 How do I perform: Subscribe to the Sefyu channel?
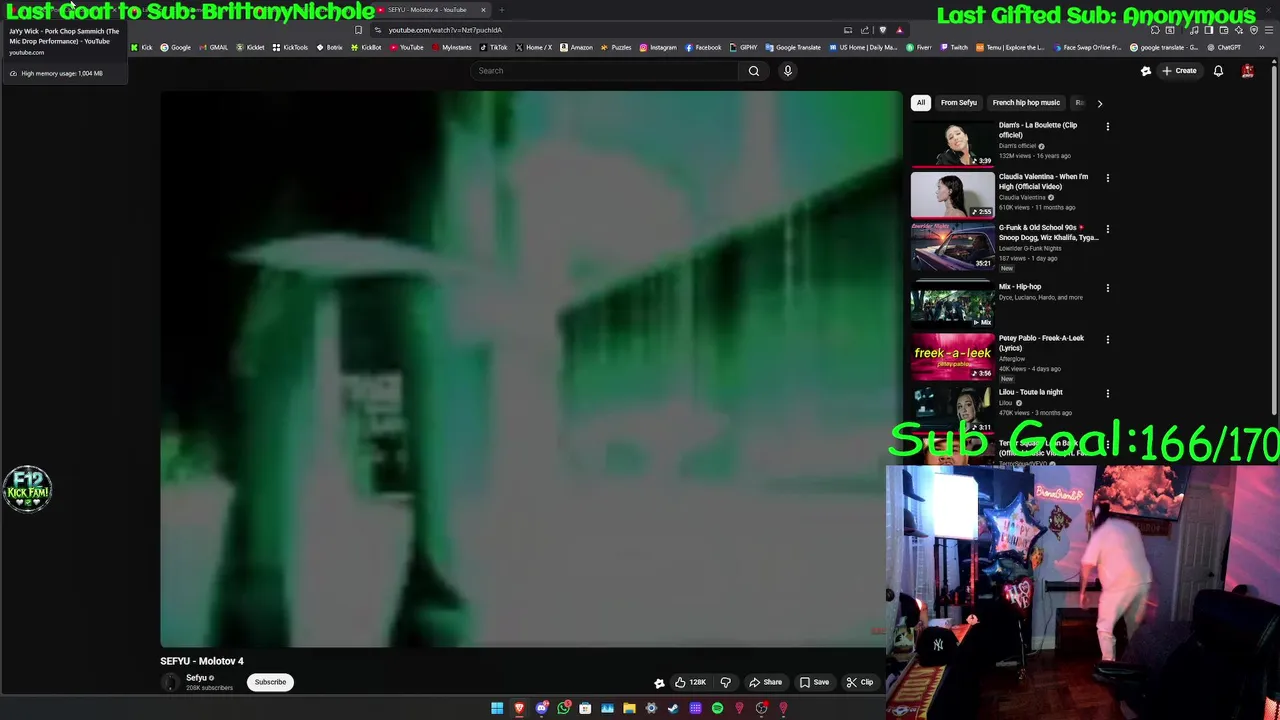coord(270,682)
